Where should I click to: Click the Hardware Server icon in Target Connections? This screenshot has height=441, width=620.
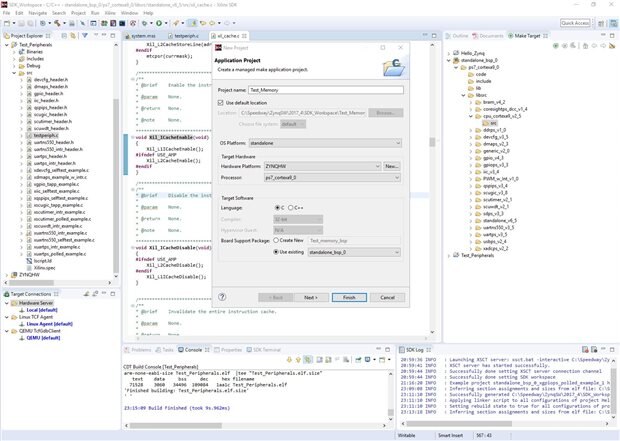click(x=16, y=304)
